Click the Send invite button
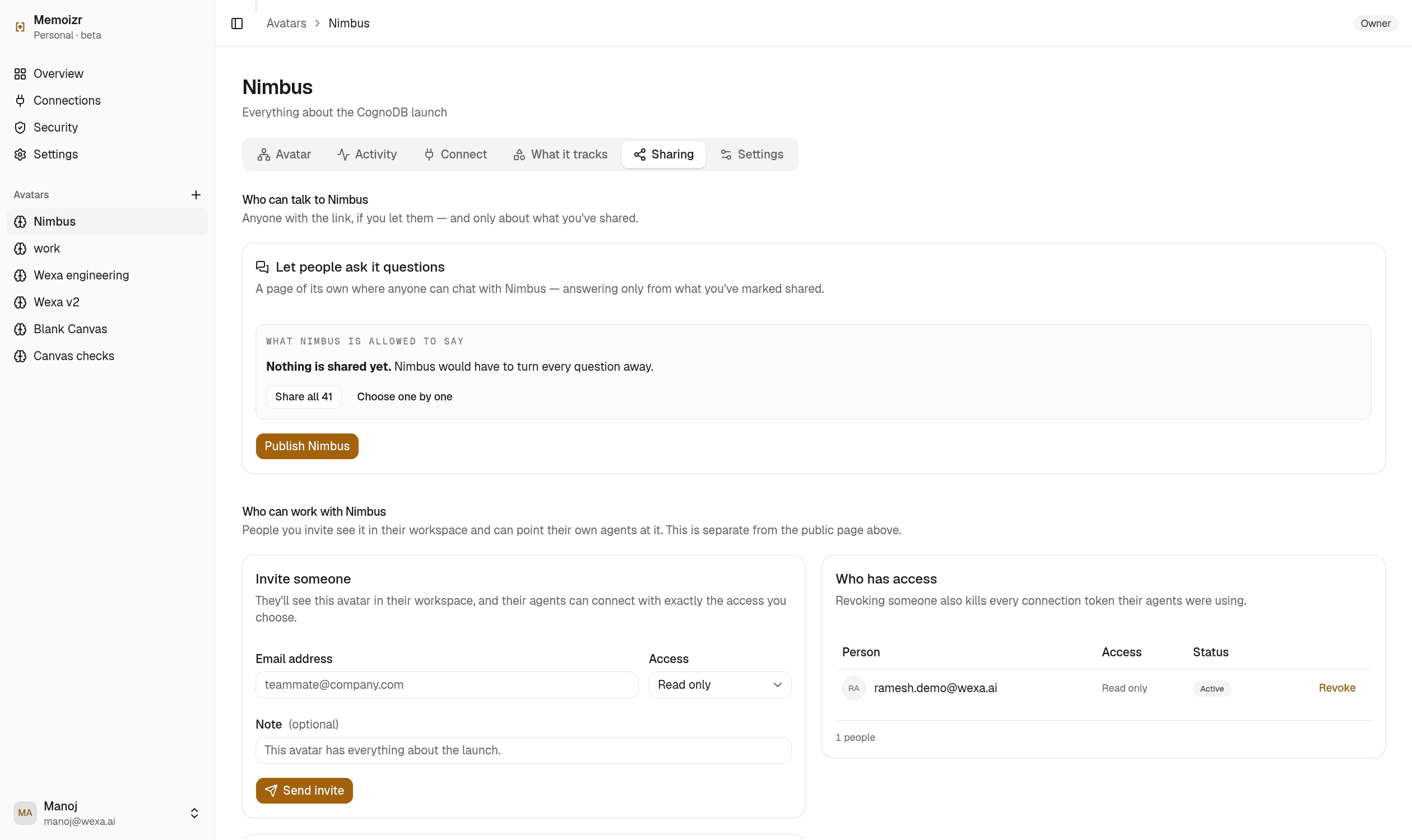Viewport: 1412px width, 840px height. point(304,791)
